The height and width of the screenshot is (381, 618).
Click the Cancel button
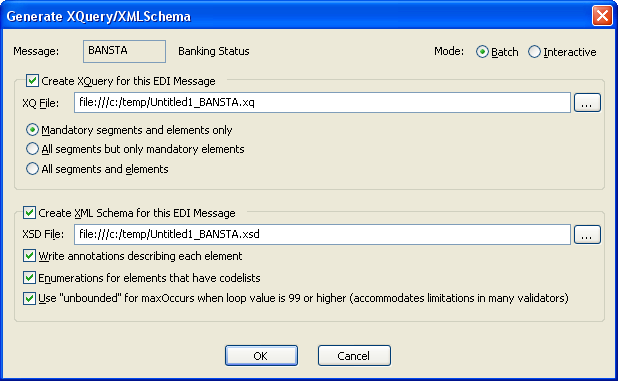click(x=354, y=355)
